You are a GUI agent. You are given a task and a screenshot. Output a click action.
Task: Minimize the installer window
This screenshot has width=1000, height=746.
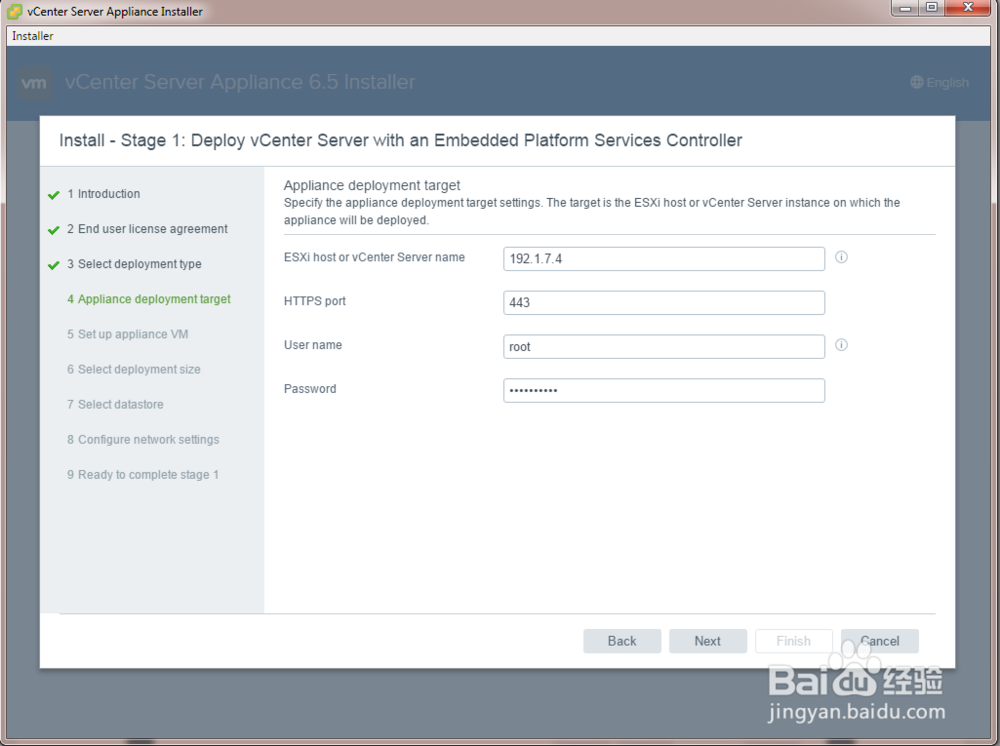(905, 8)
